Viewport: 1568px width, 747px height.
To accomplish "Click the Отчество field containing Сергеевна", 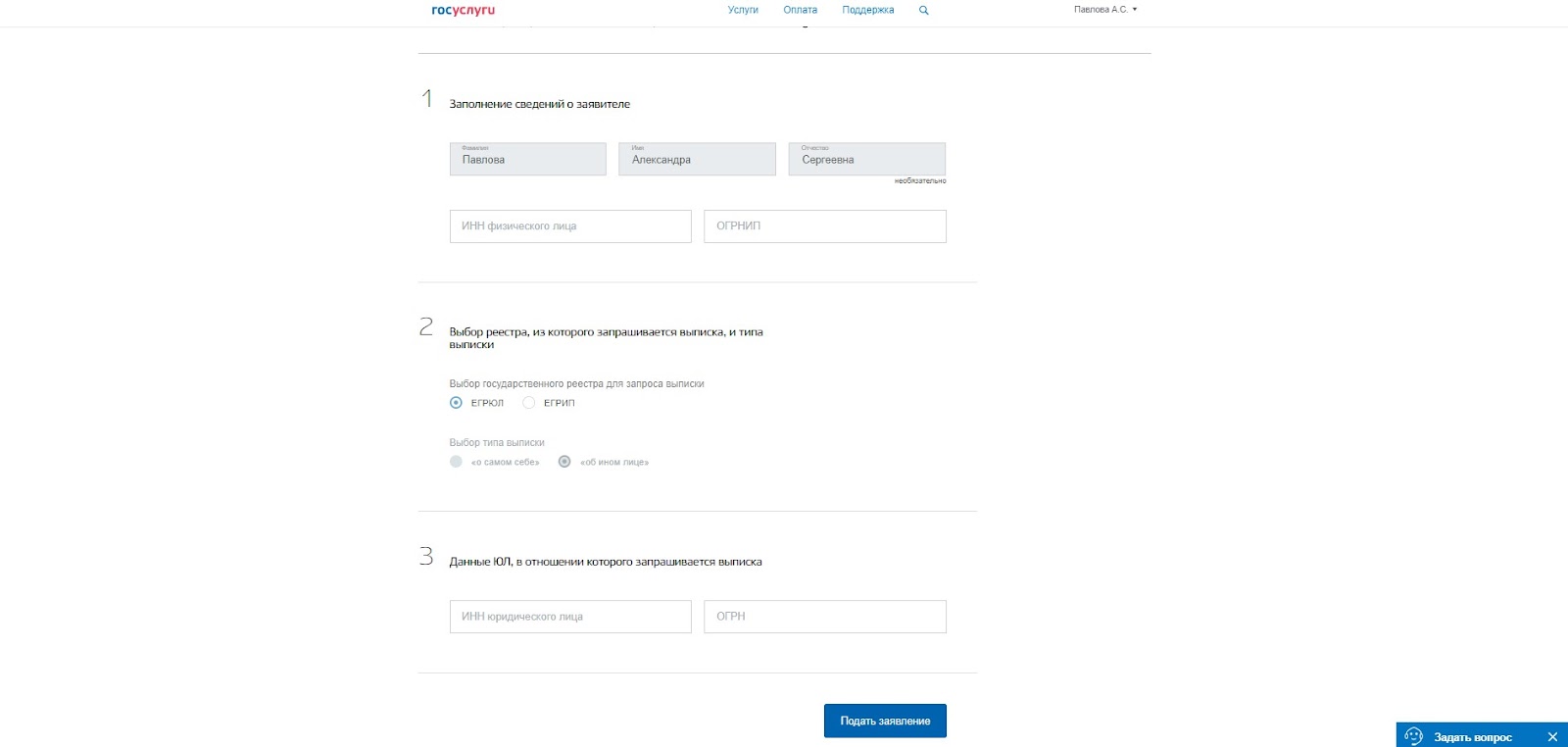I will (x=867, y=159).
